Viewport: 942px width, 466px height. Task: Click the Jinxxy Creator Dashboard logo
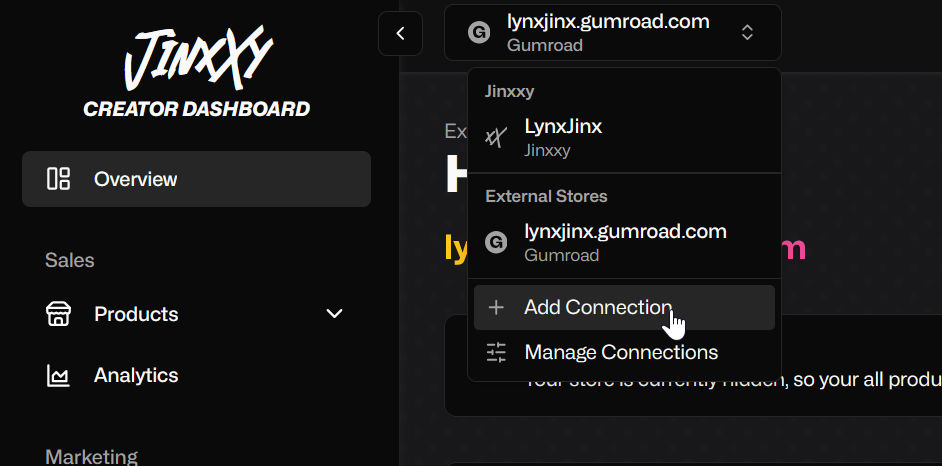(x=196, y=70)
